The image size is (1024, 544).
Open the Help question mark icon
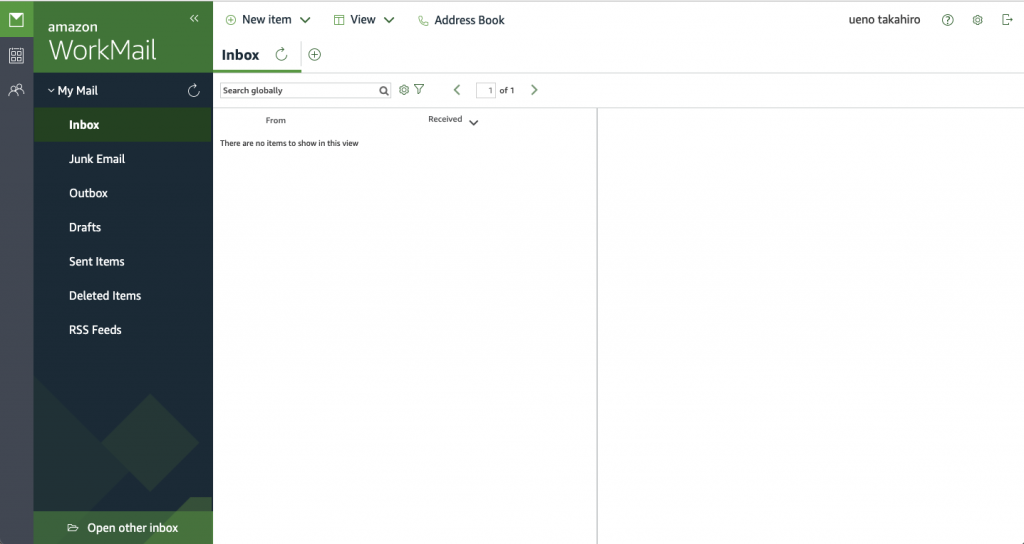[948, 20]
